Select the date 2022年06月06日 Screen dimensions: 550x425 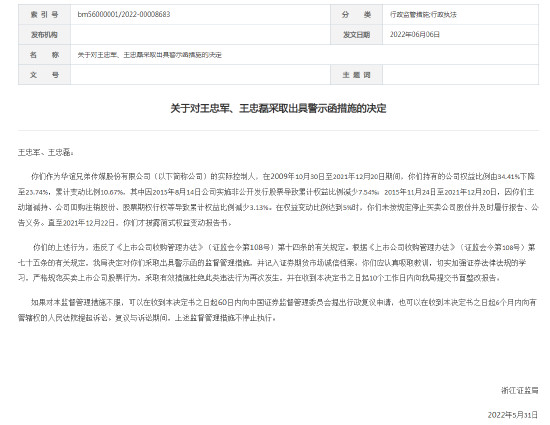415,34
